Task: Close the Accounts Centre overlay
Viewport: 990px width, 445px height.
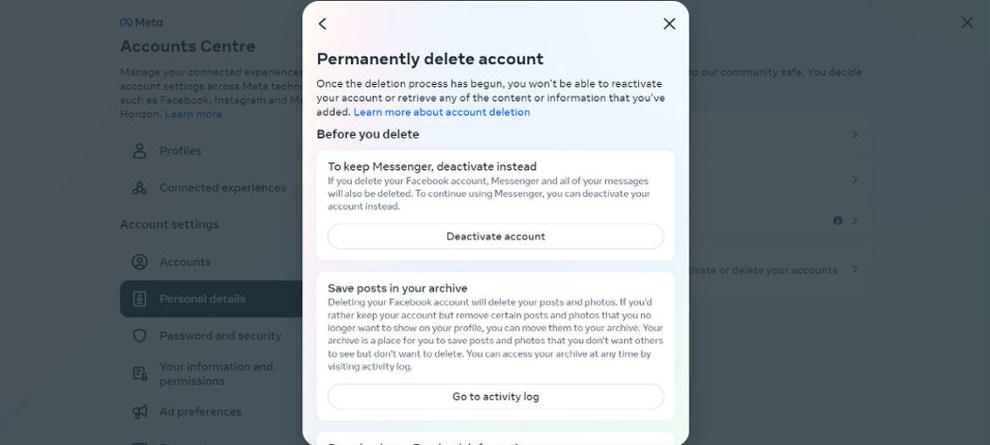Action: 966,22
